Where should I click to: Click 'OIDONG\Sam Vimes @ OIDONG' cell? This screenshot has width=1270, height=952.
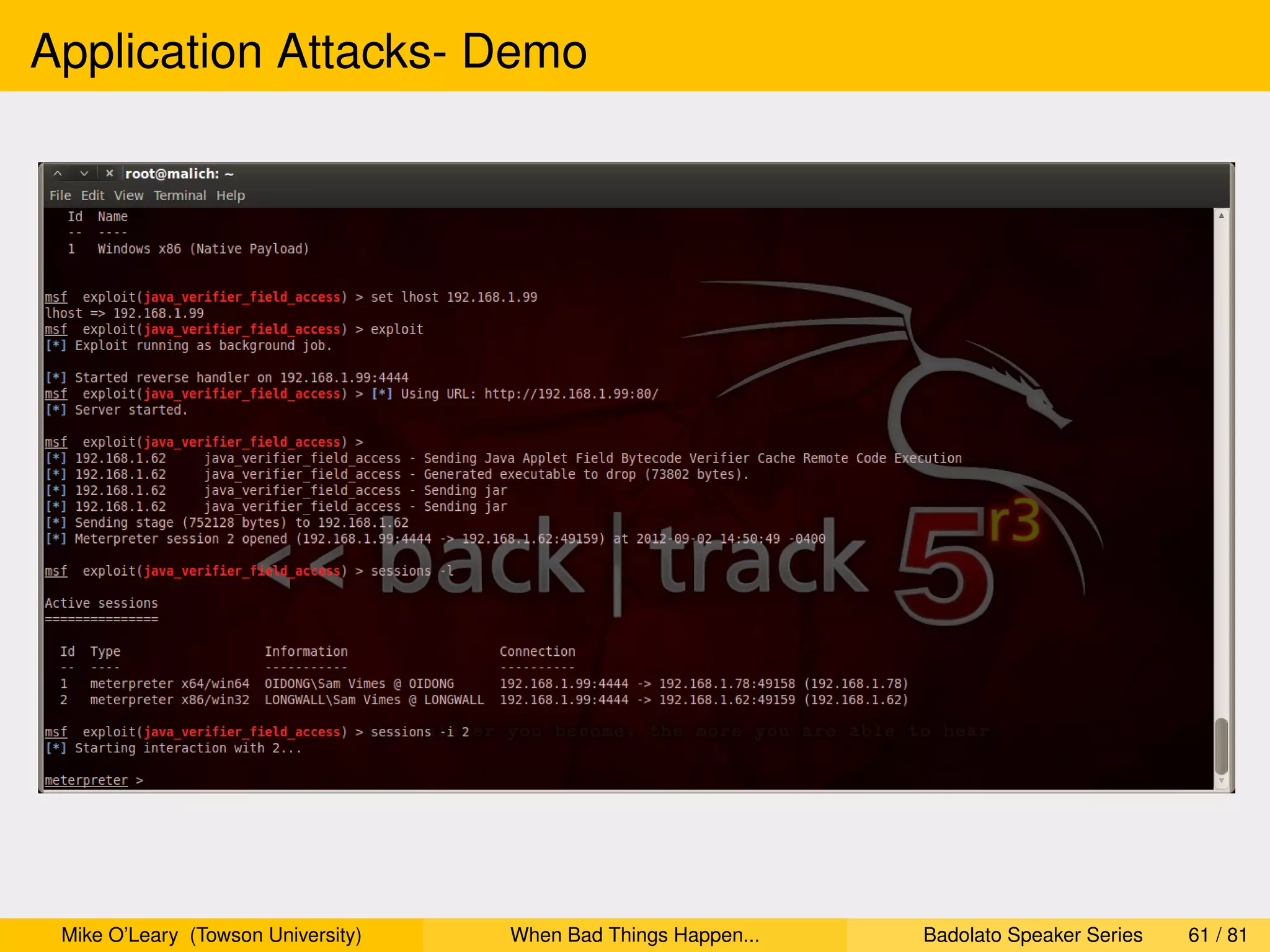(x=360, y=684)
